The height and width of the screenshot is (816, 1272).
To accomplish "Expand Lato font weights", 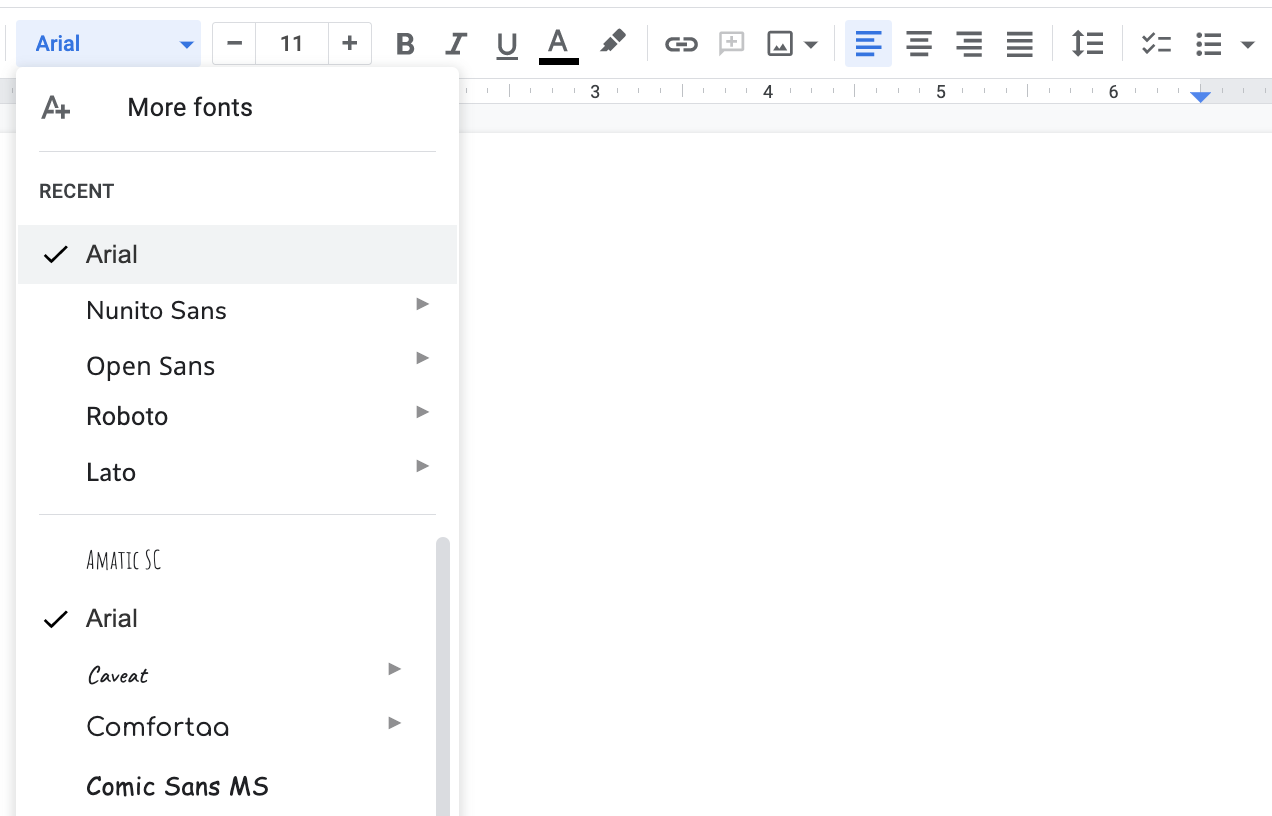I will [x=423, y=466].
